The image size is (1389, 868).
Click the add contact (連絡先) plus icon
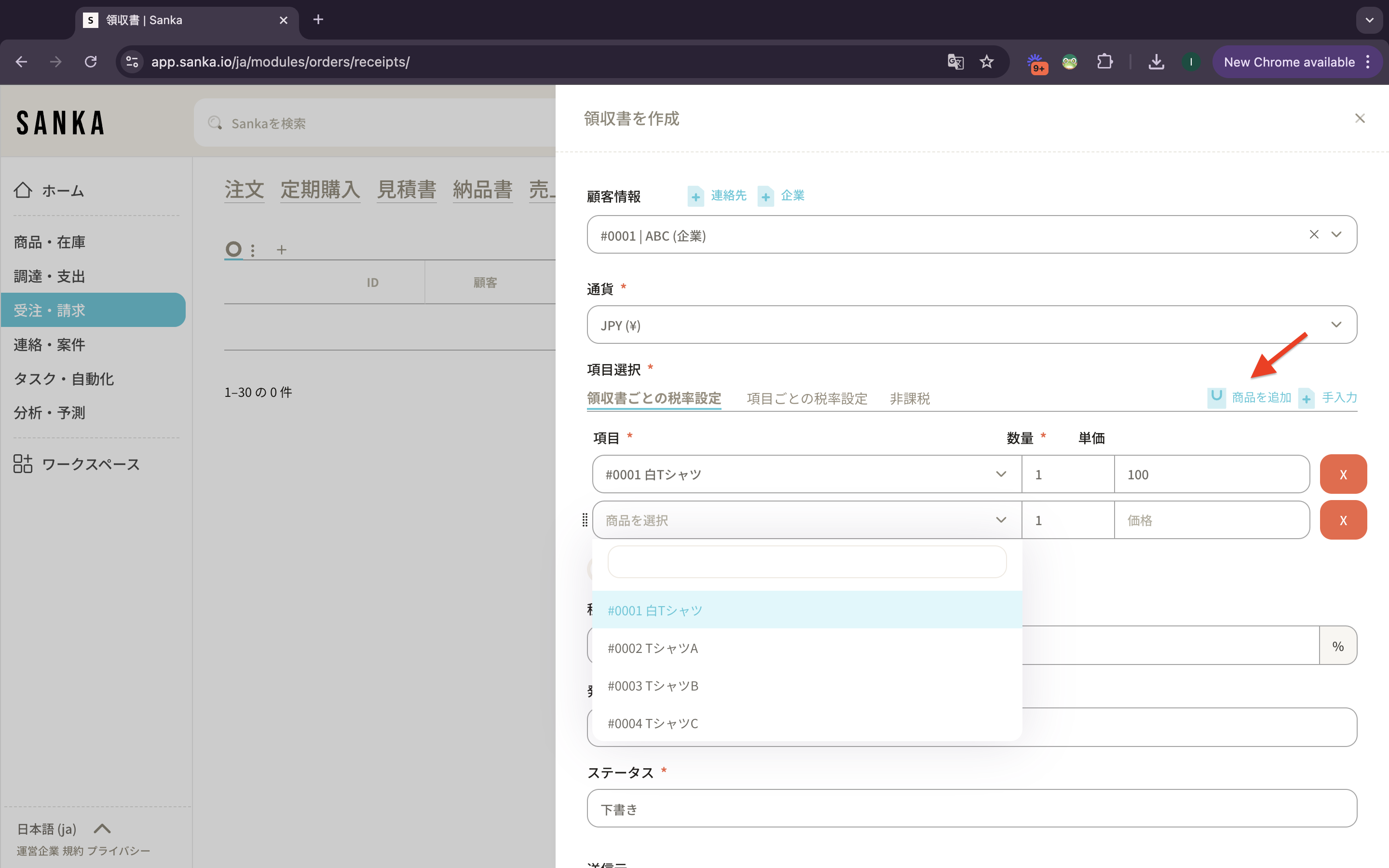pyautogui.click(x=695, y=196)
